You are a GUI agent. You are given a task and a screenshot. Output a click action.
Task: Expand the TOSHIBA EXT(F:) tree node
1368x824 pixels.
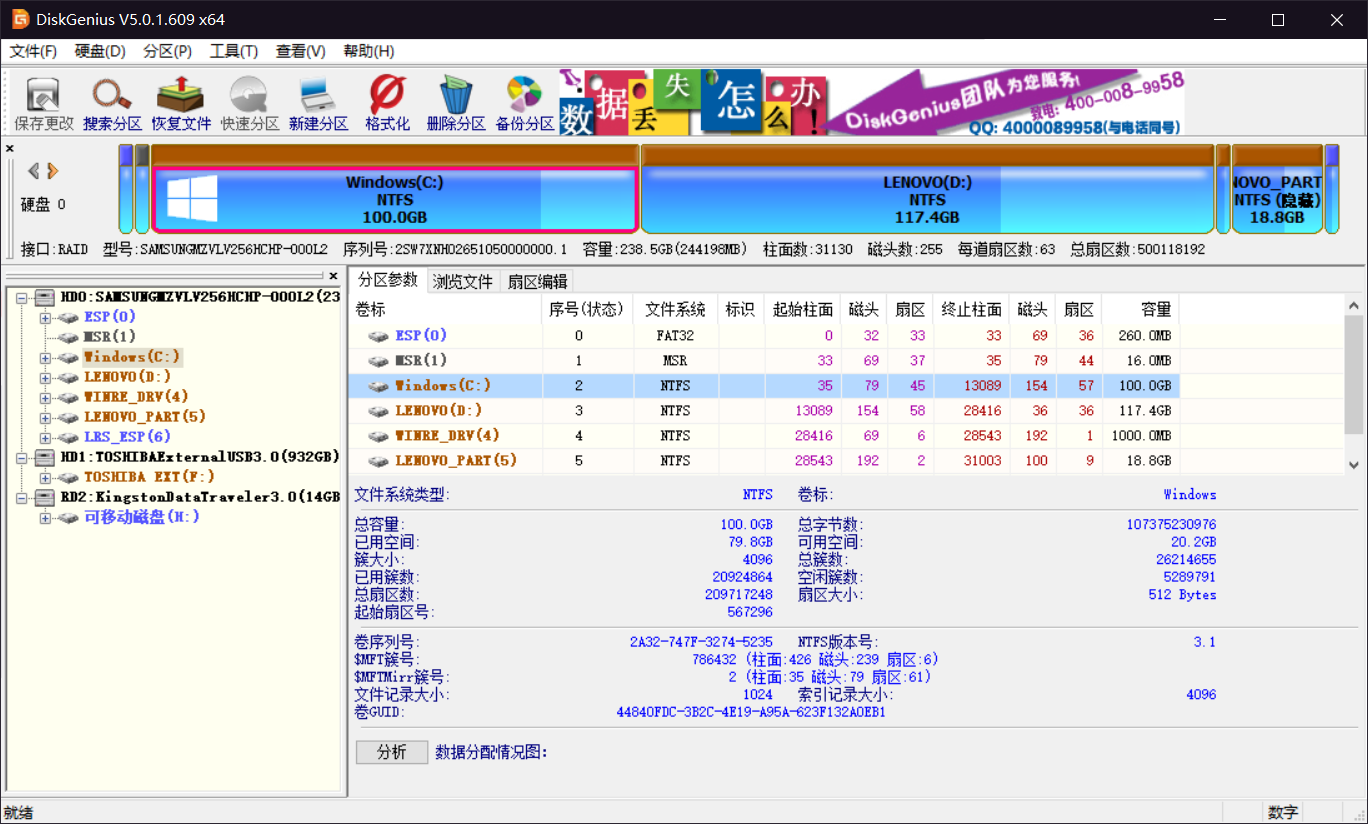45,477
